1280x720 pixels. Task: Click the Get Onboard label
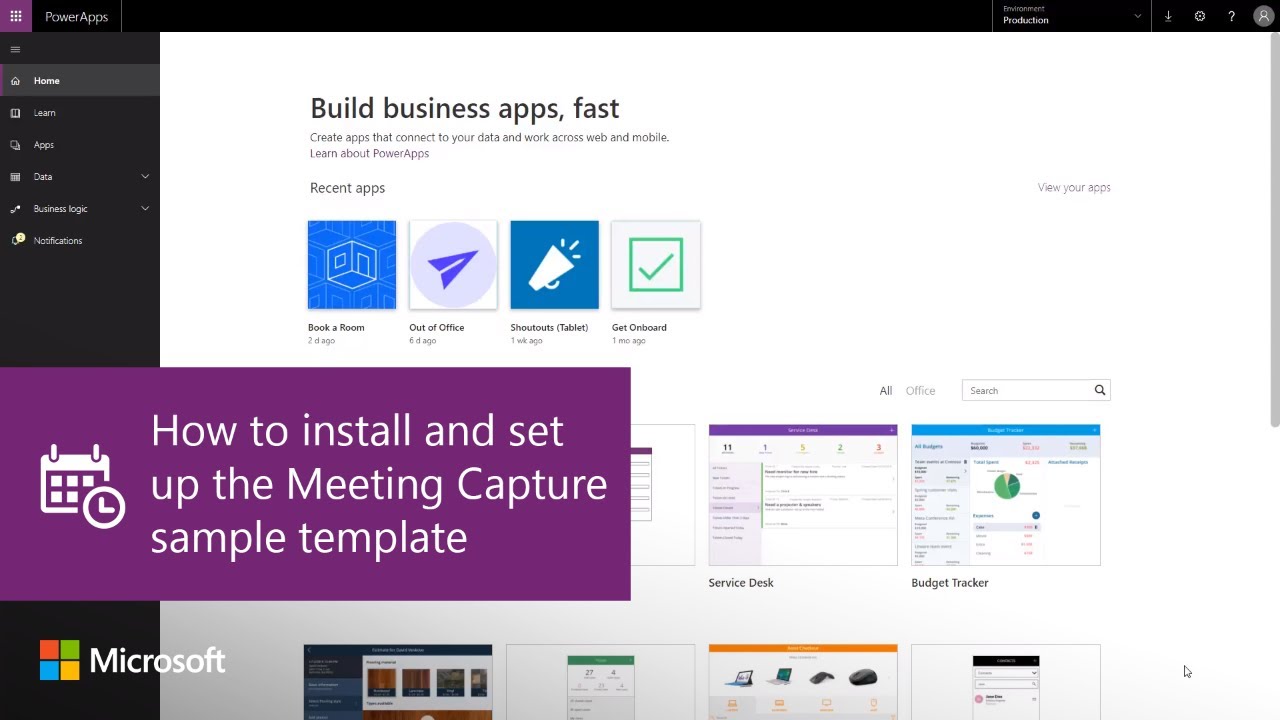639,327
